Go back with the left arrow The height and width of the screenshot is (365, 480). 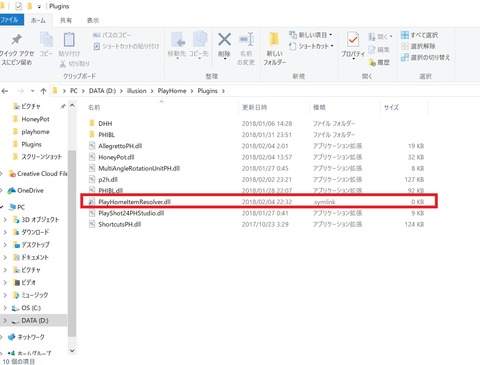click(x=5, y=91)
